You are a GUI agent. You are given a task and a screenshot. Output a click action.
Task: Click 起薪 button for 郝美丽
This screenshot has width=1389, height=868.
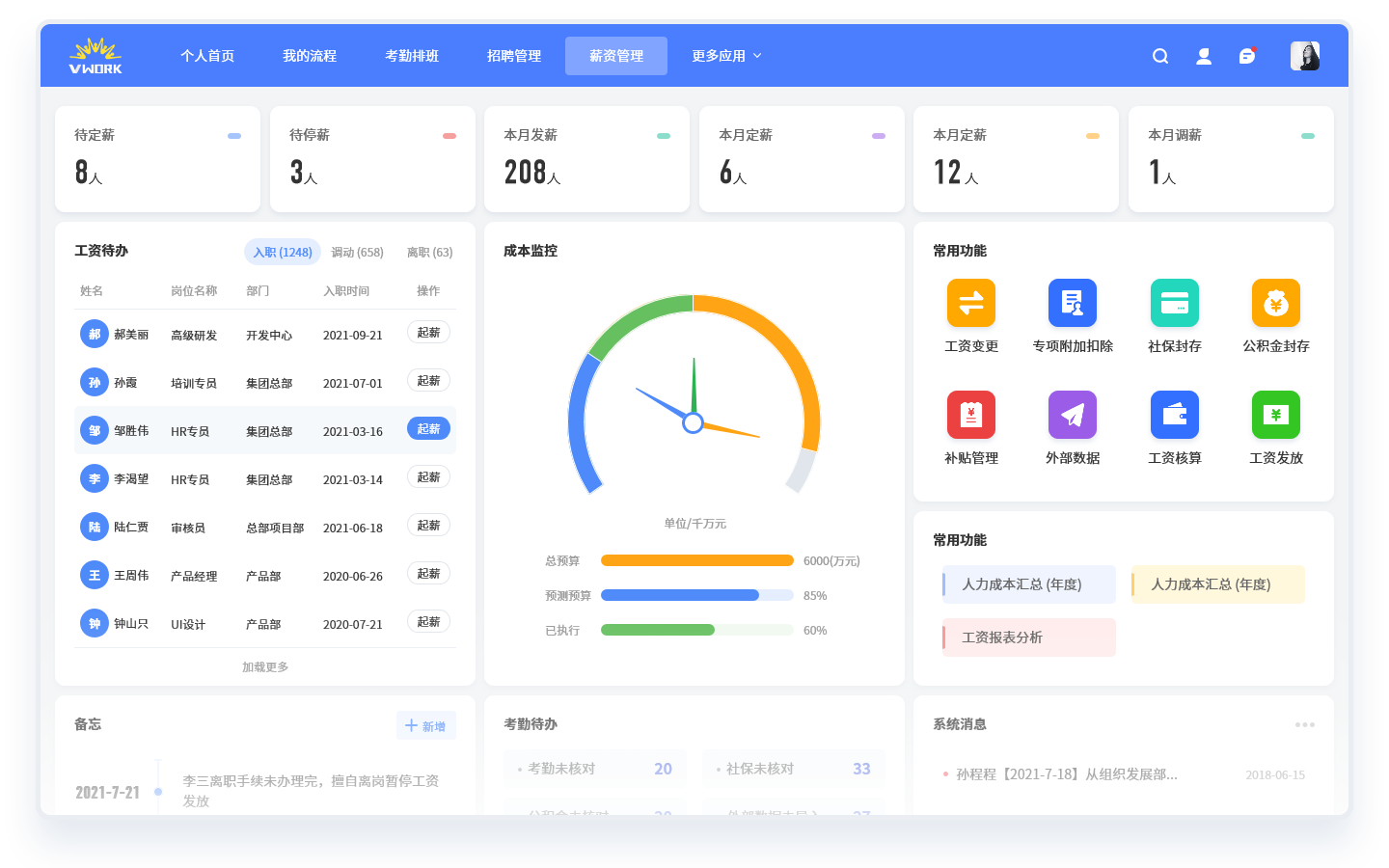coord(428,333)
